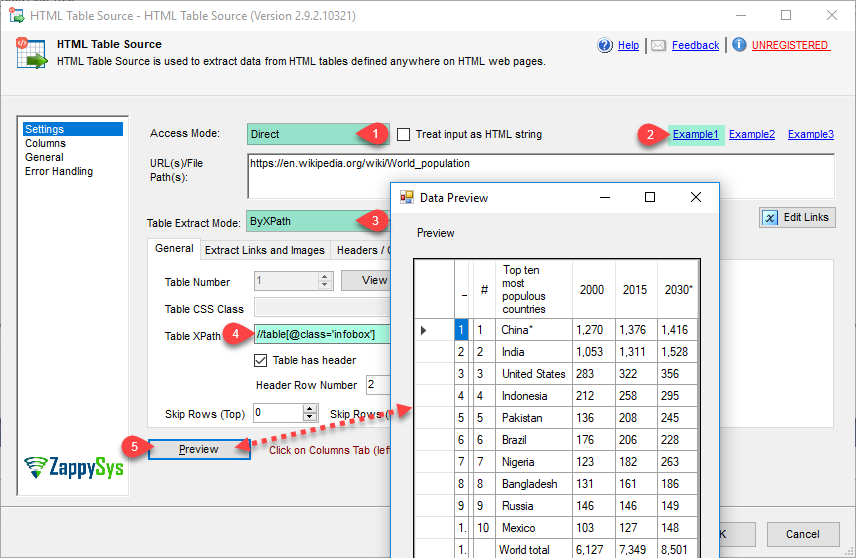The width and height of the screenshot is (856, 558).
Task: Click the Russia cell in preview
Action: click(534, 506)
